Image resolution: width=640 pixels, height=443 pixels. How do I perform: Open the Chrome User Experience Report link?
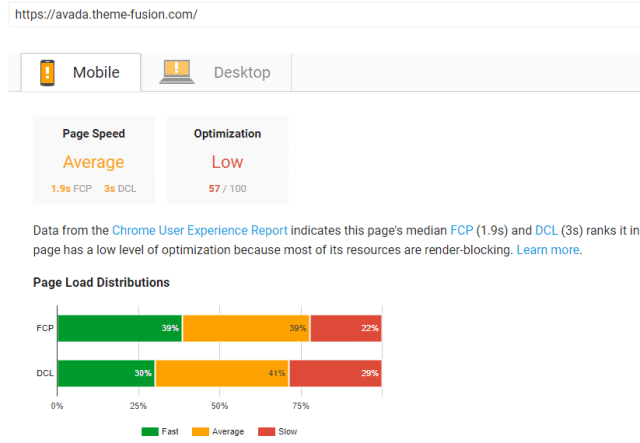[200, 231]
